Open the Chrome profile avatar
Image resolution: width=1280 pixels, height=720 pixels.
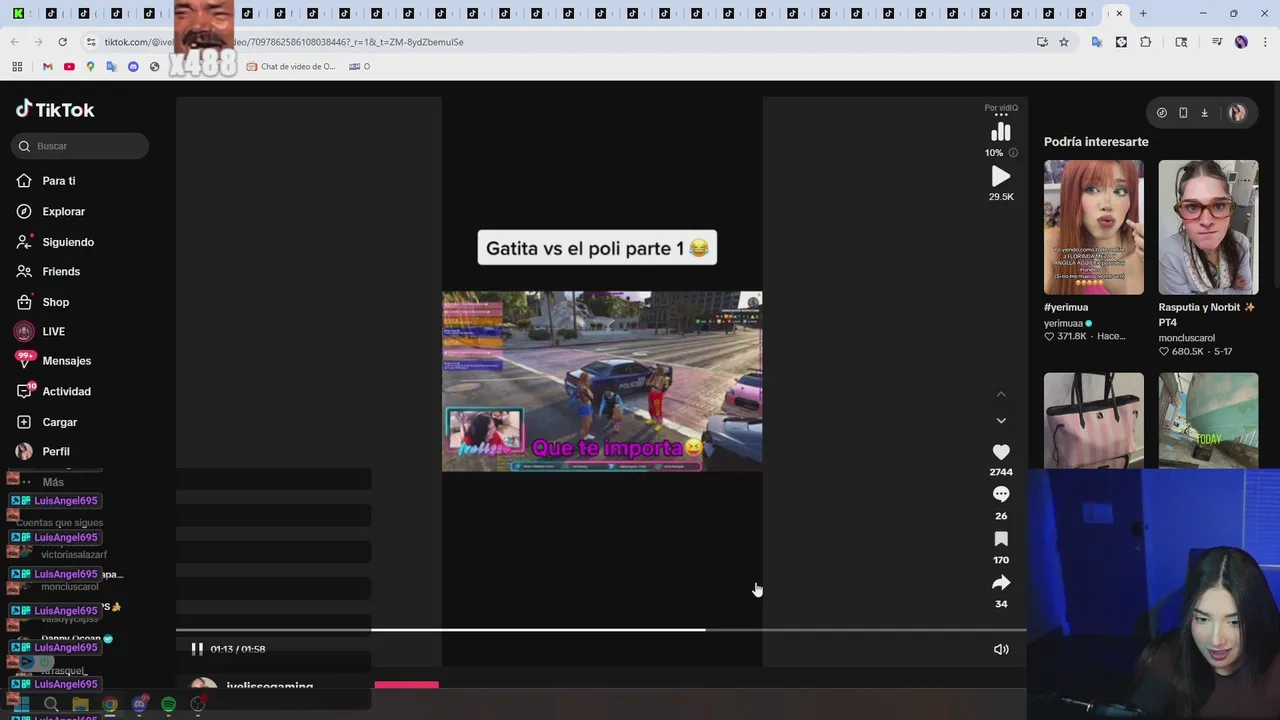click(1241, 42)
